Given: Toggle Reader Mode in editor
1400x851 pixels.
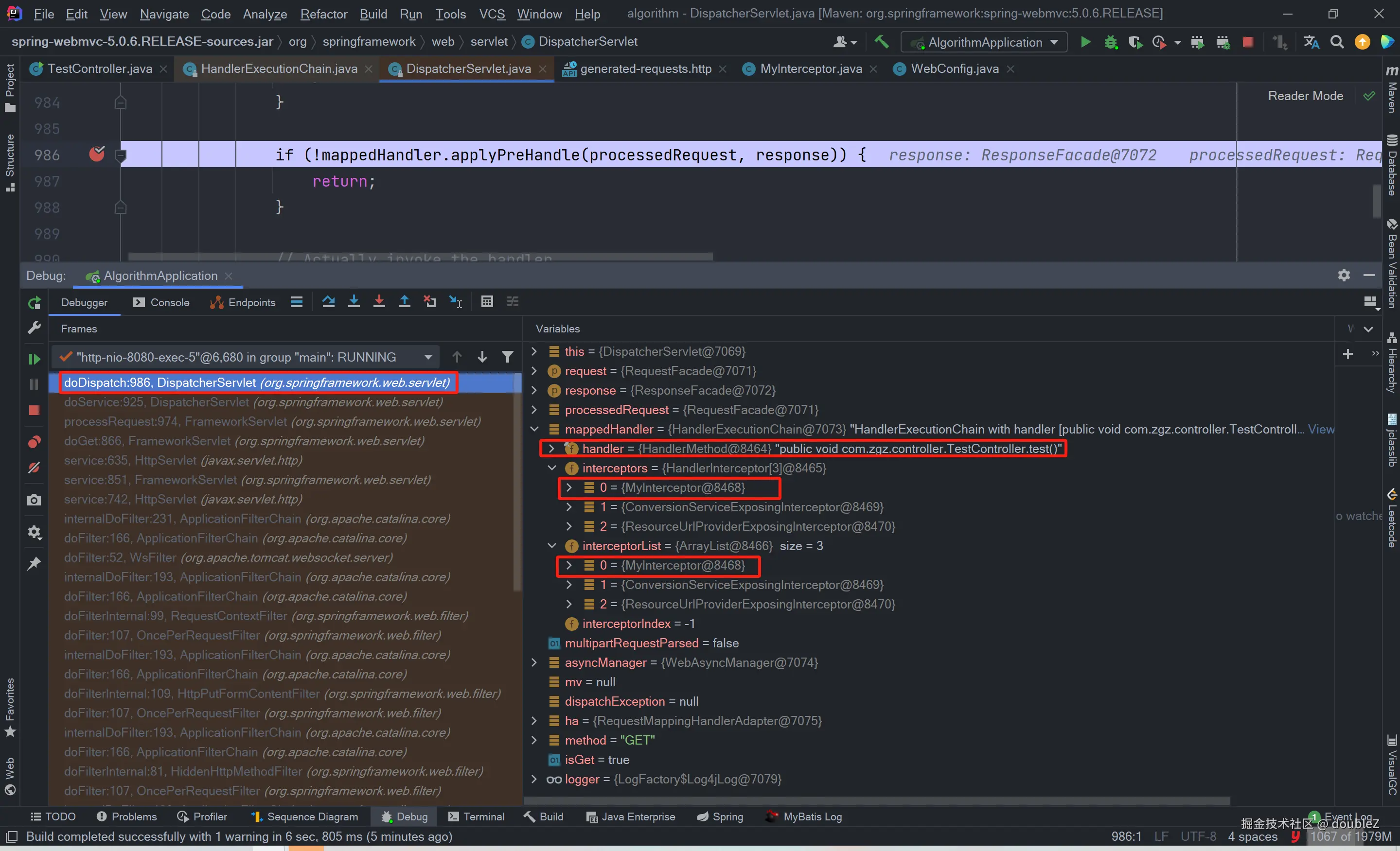Looking at the screenshot, I should pyautogui.click(x=1305, y=96).
